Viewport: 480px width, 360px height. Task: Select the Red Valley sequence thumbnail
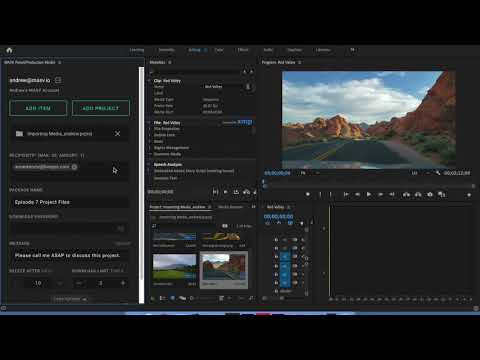click(224, 267)
